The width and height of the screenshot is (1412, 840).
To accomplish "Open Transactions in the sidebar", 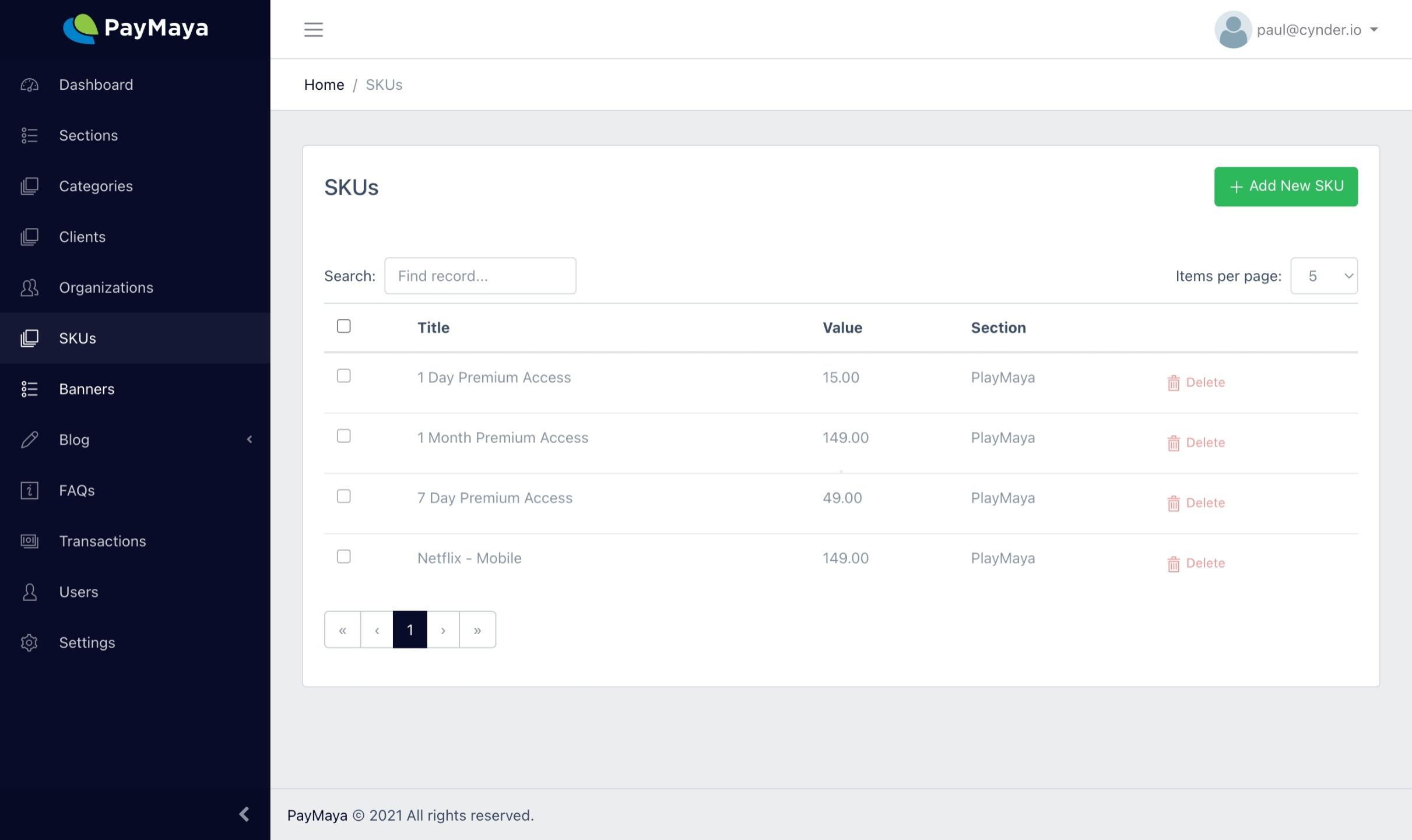I will [x=103, y=541].
